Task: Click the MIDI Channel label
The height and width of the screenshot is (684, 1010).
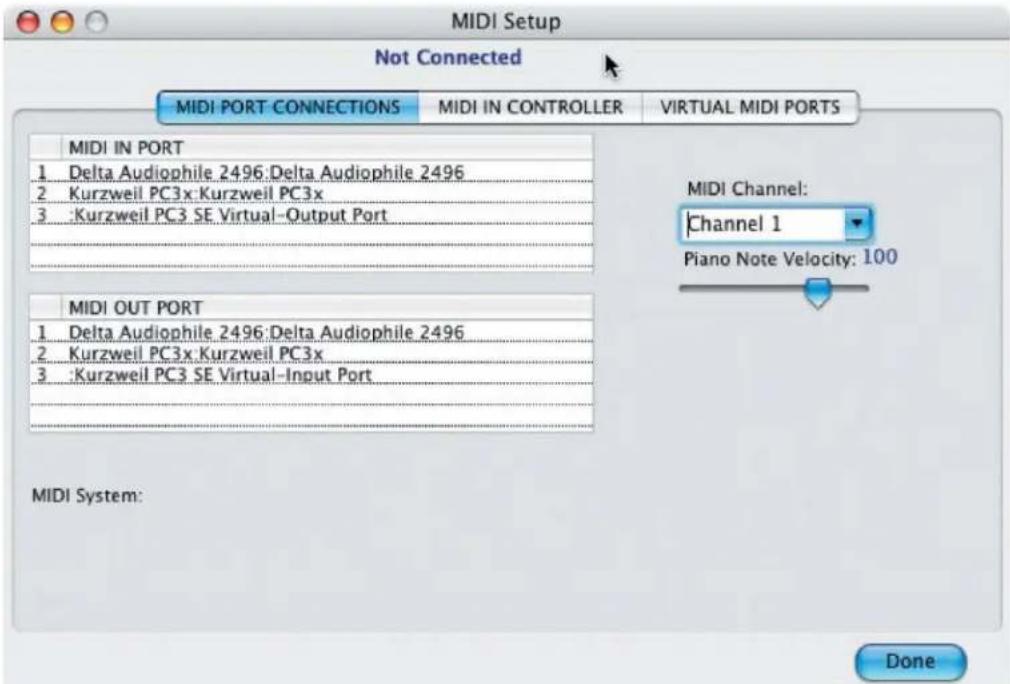Action: [747, 189]
